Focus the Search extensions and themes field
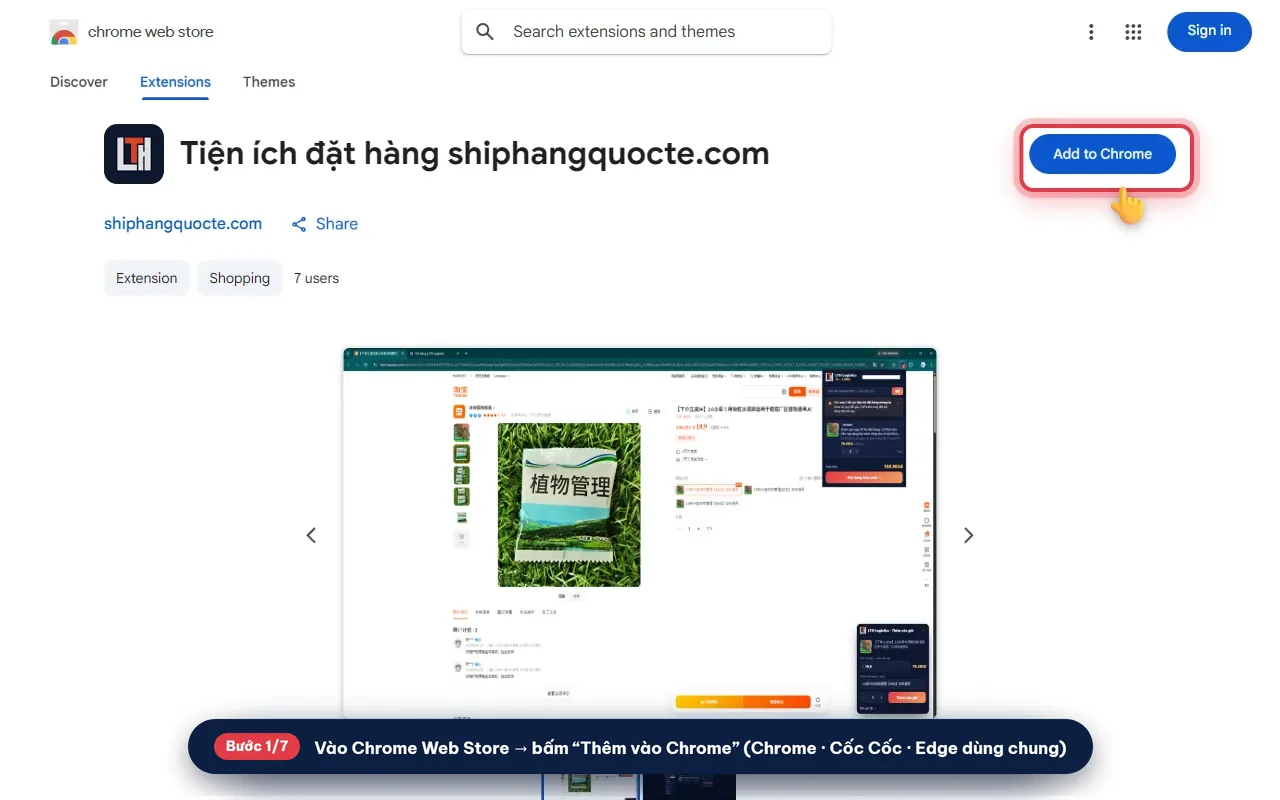1280x800 pixels. (x=646, y=32)
